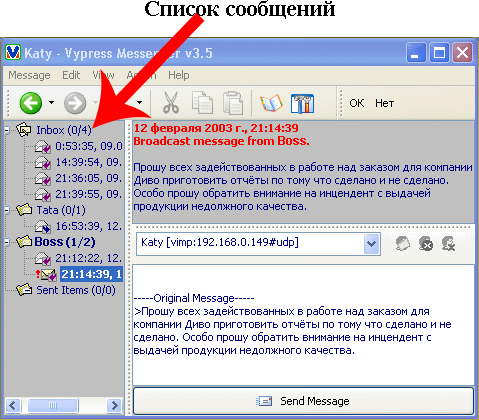Screen dimensions: 479x420
Task: Collapse the Inbox folder tree node
Action: (x=7, y=130)
